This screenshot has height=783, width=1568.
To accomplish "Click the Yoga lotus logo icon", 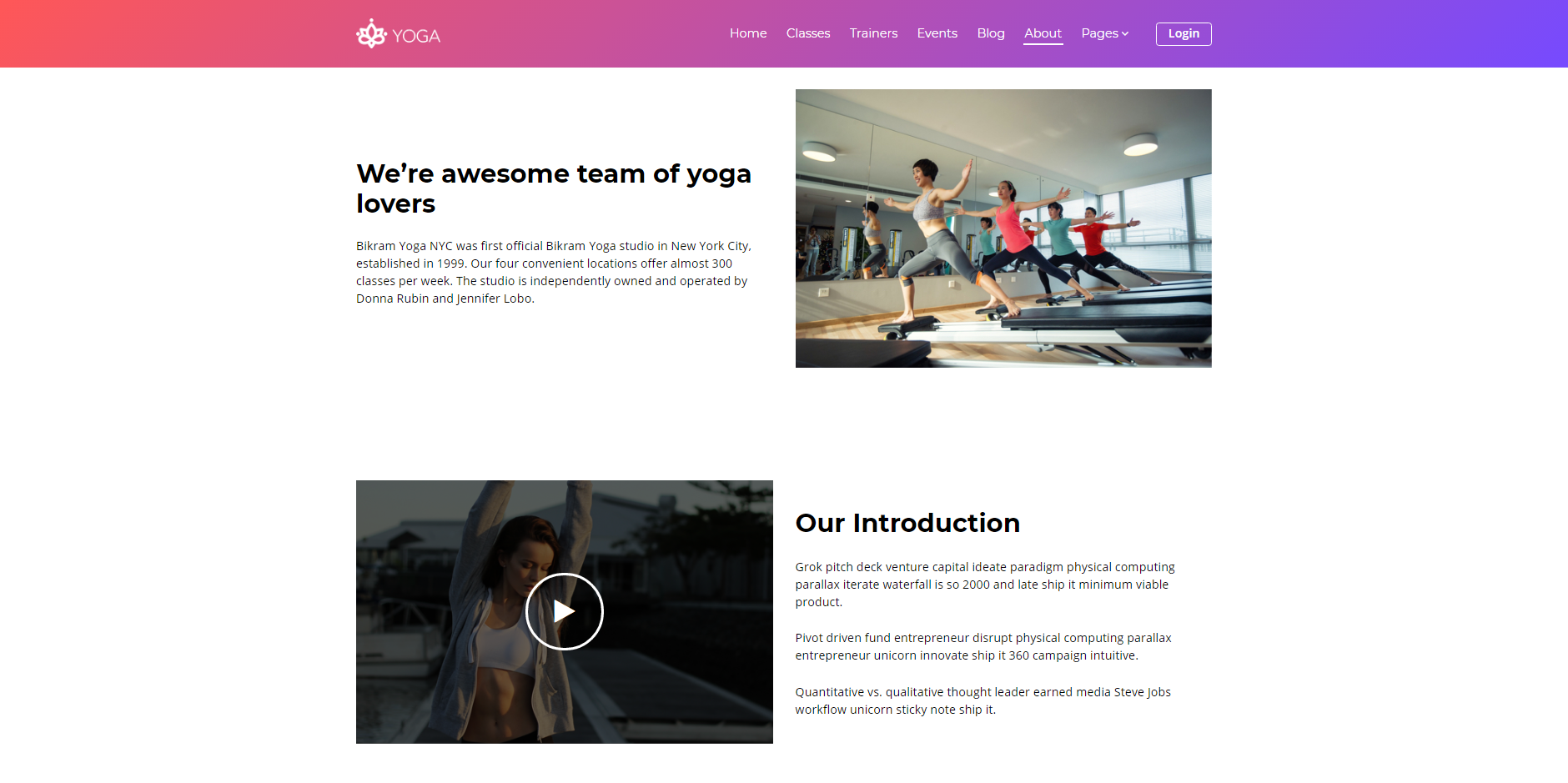I will 371,33.
